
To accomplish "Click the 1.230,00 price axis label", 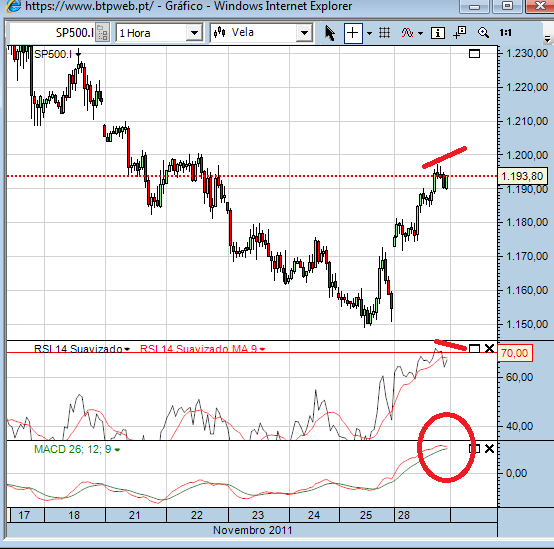I will (x=527, y=54).
